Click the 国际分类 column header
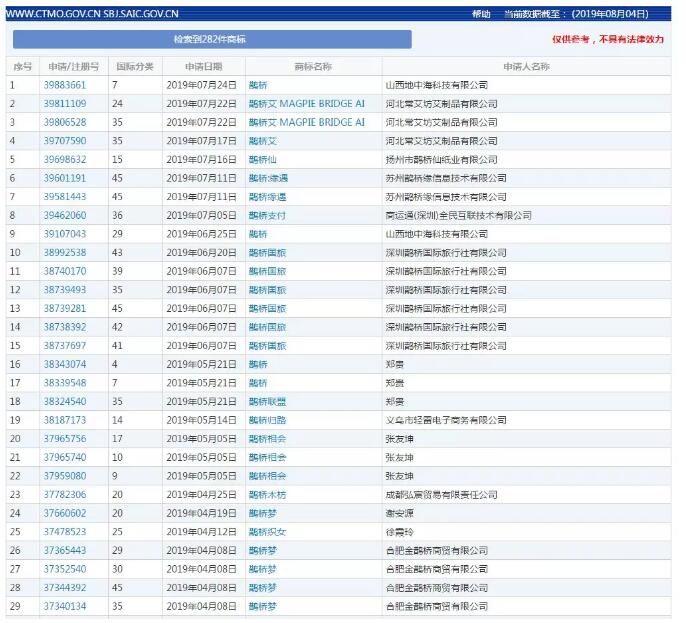Image resolution: width=686 pixels, height=623 pixels. coord(135,66)
